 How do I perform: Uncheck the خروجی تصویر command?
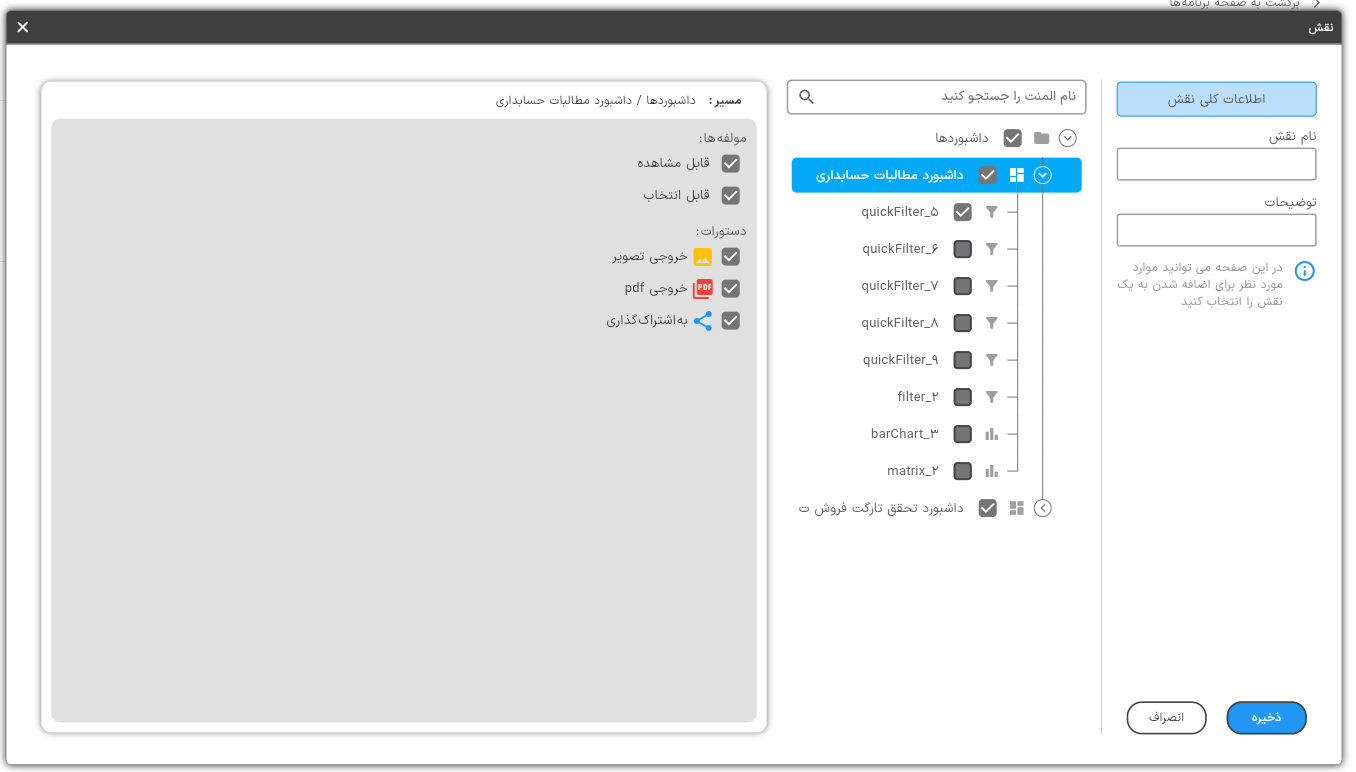[731, 257]
